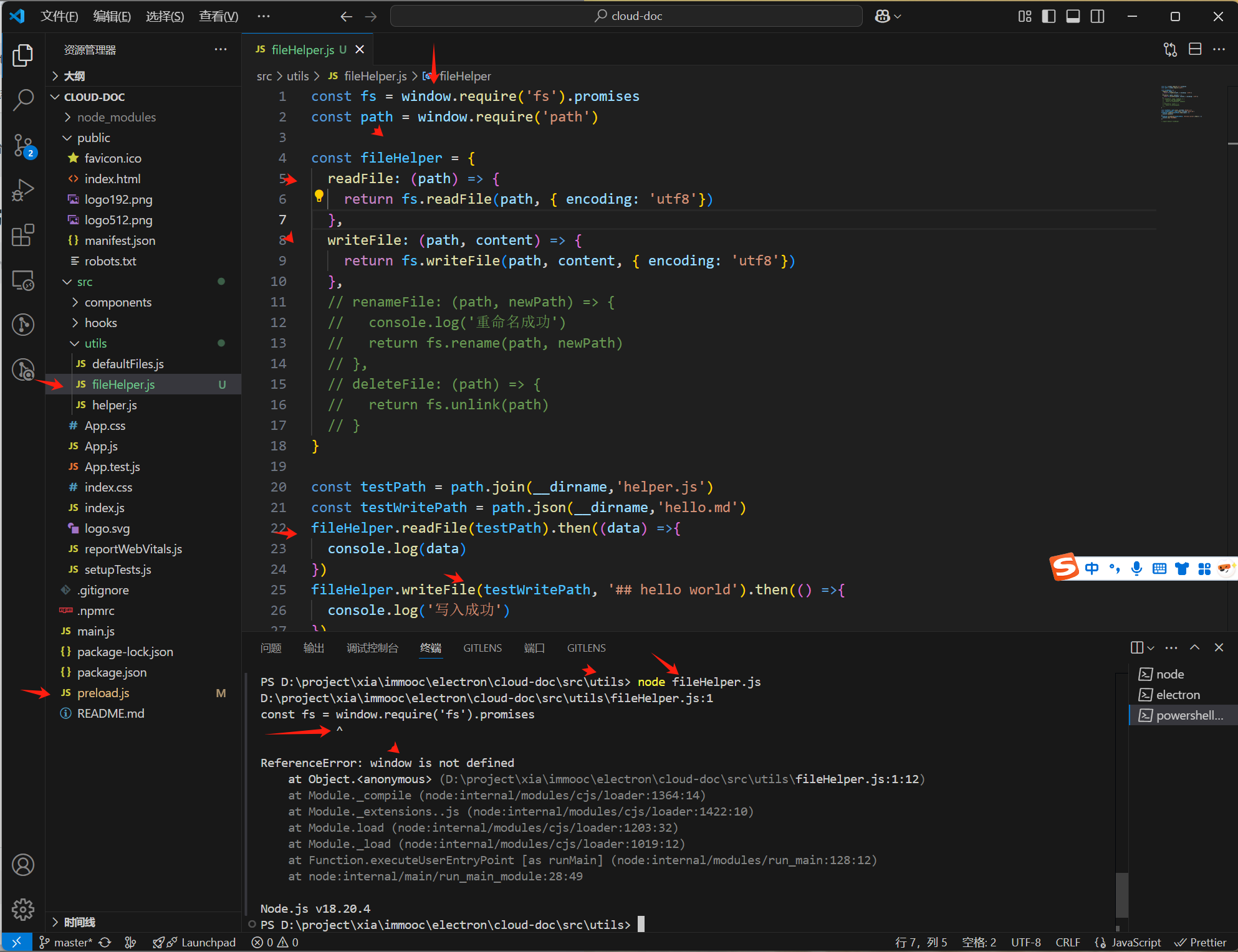Click Synchronize Changes icon in status bar

coord(105,942)
